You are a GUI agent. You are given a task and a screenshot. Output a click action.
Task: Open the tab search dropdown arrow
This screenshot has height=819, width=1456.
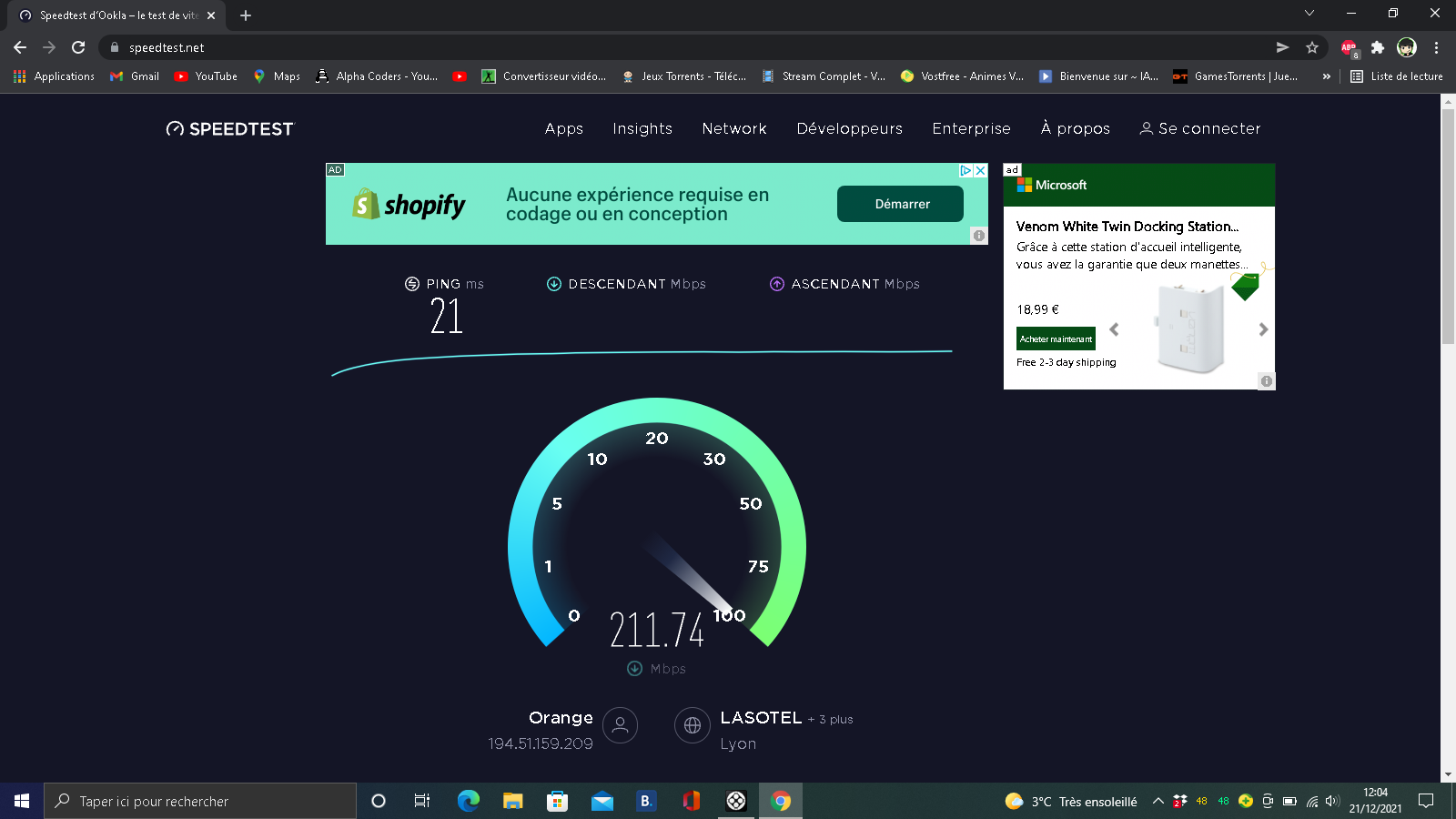1309,13
